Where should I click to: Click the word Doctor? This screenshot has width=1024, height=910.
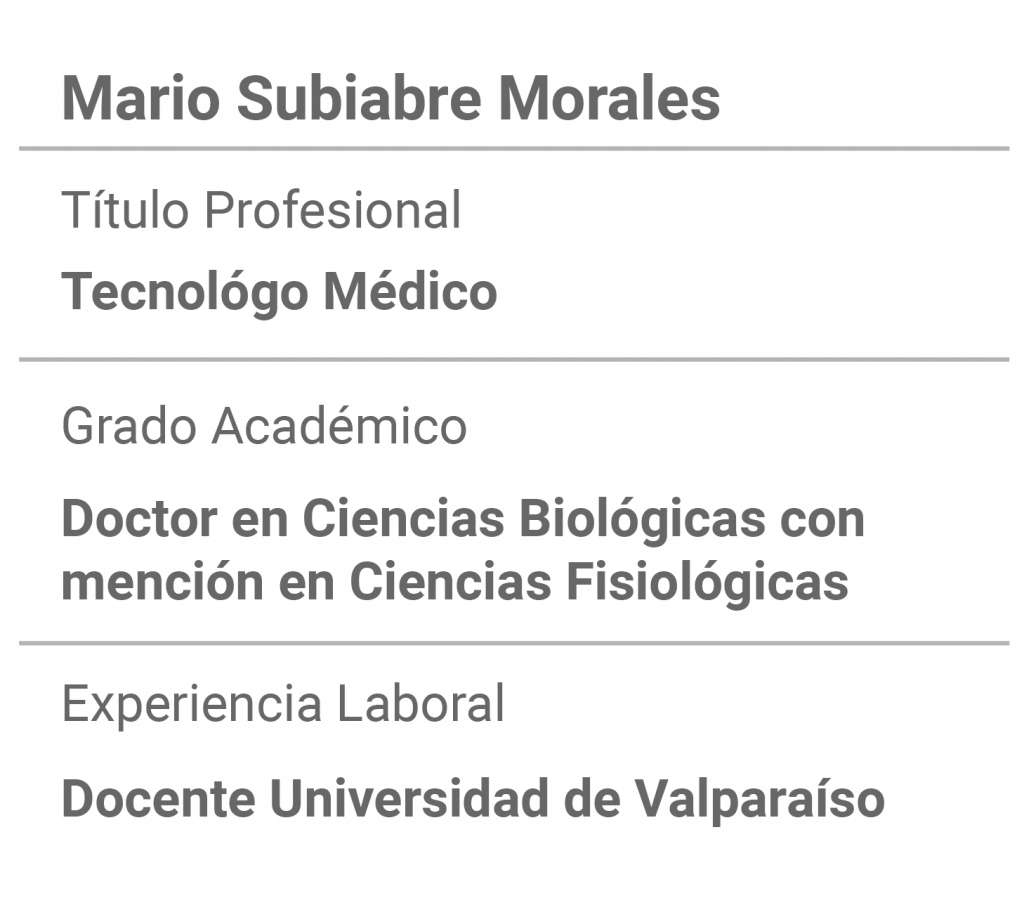click(139, 519)
